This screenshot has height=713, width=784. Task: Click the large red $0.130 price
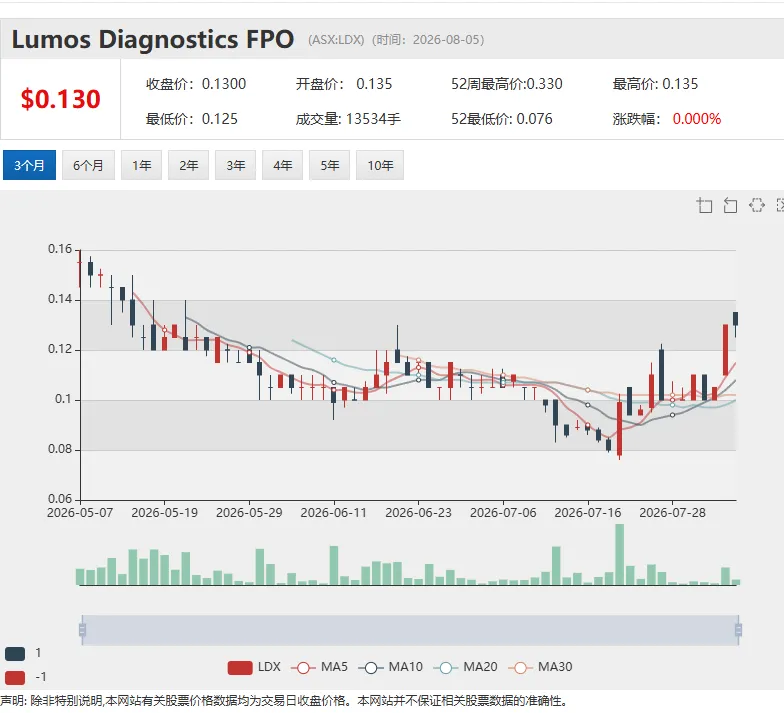pos(60,99)
